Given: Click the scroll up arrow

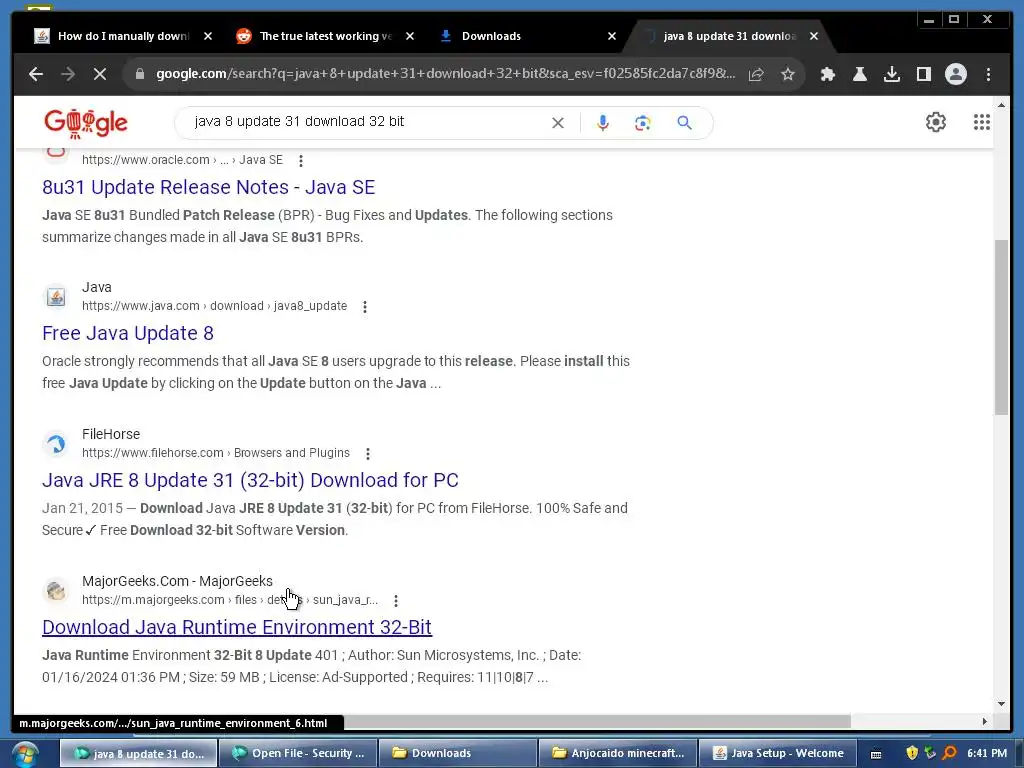Looking at the screenshot, I should [1002, 104].
